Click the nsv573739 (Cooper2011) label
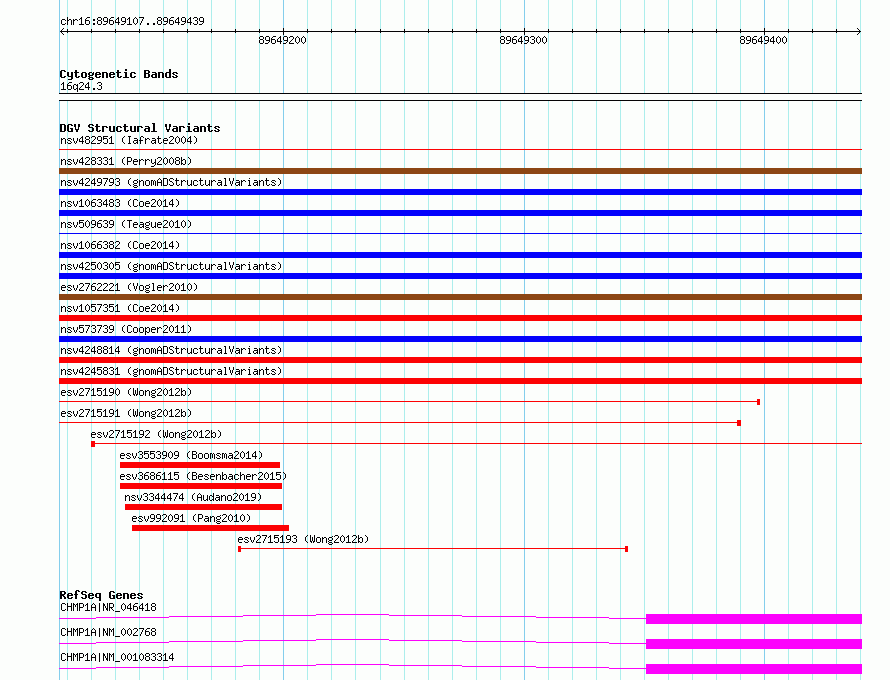 pos(126,329)
